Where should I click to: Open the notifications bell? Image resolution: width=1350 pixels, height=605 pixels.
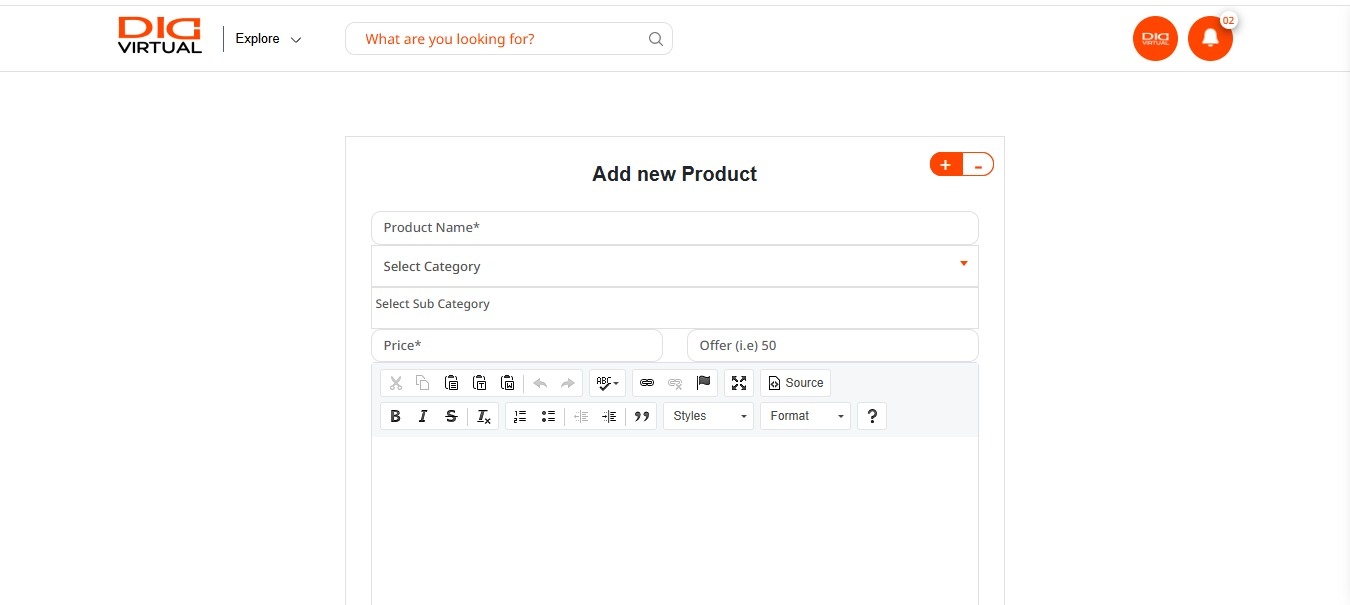click(x=1210, y=38)
